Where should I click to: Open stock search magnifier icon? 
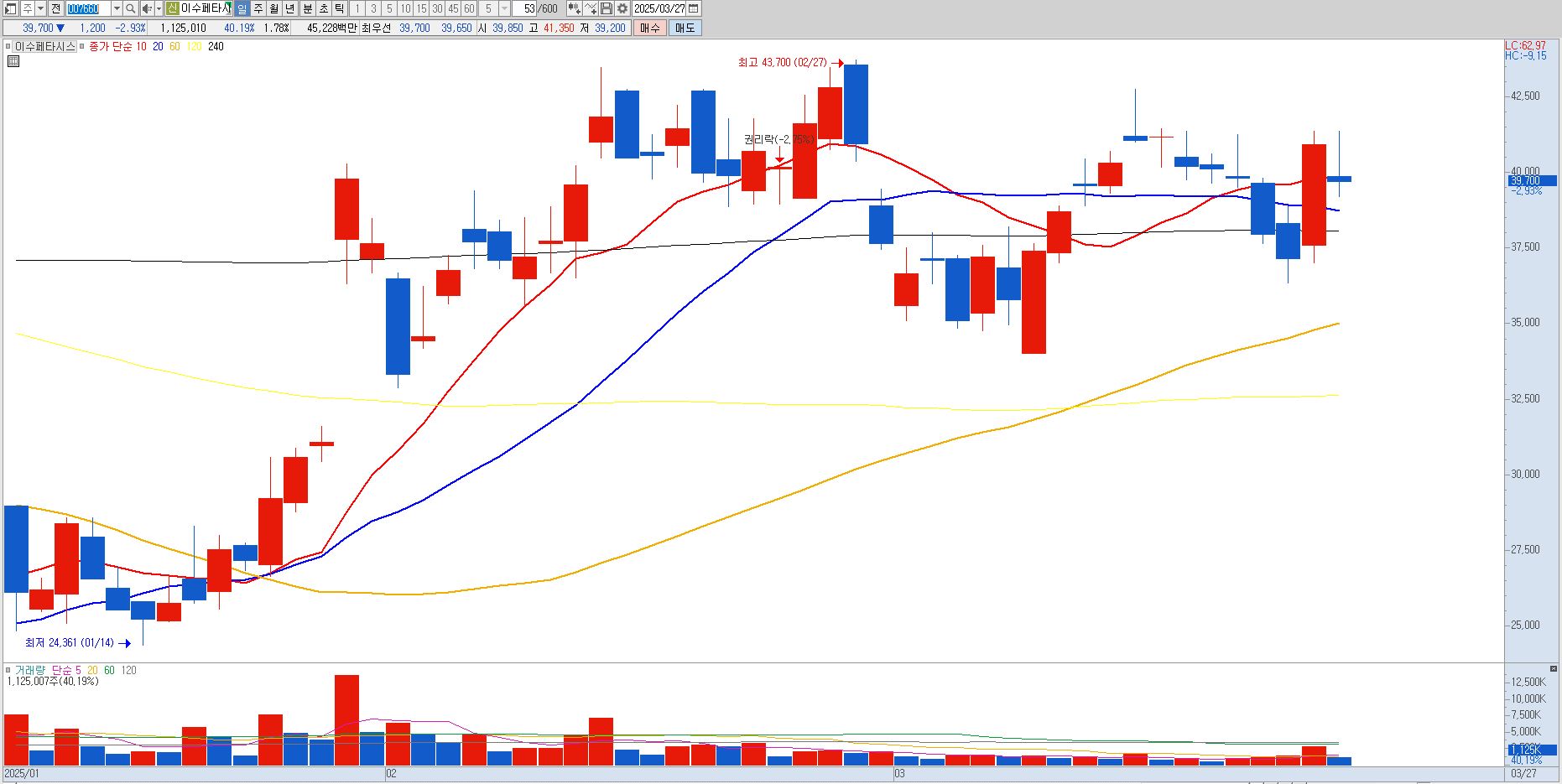pos(130,8)
